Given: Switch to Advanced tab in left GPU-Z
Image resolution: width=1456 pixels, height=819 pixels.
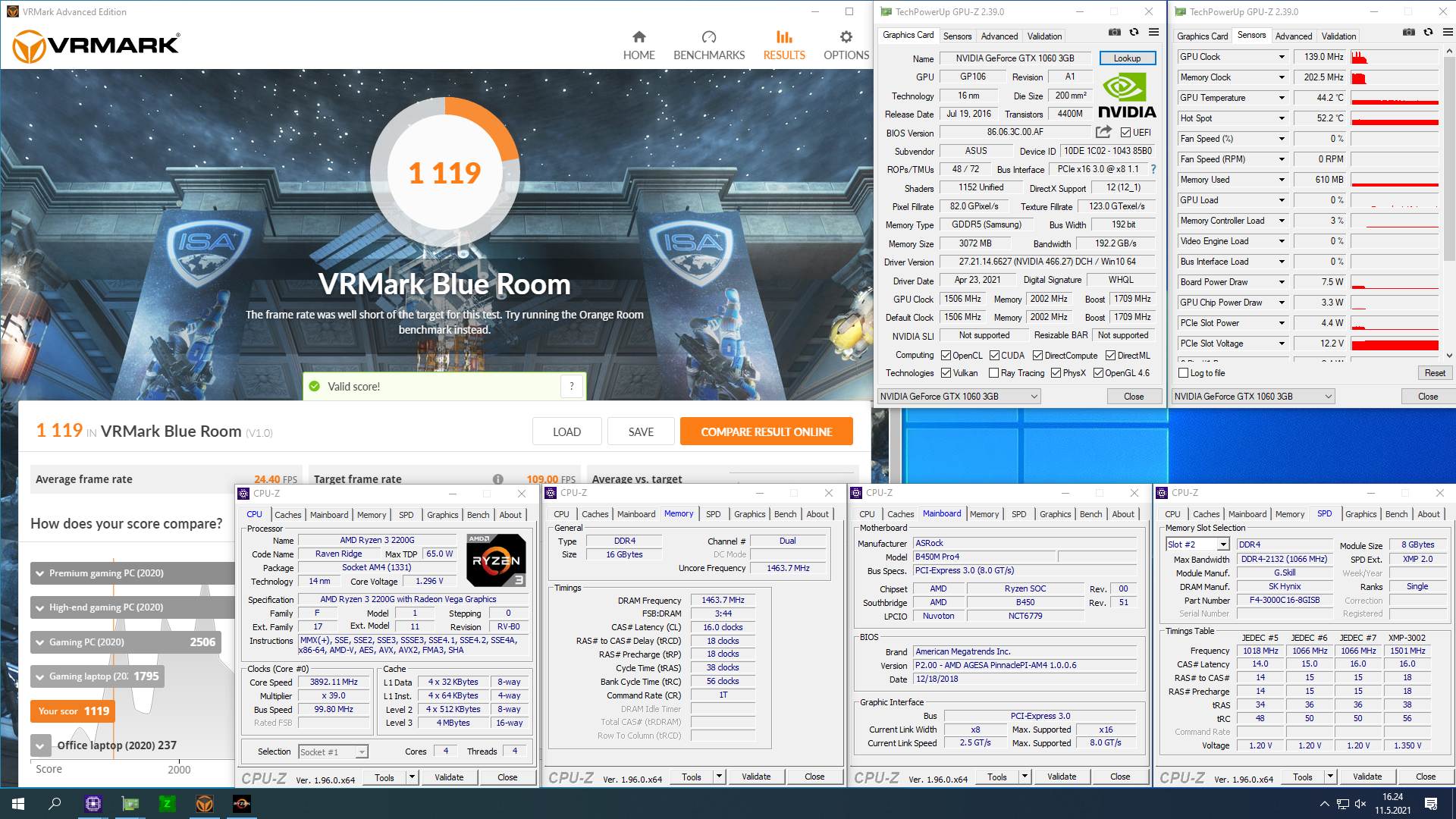Looking at the screenshot, I should pos(999,36).
